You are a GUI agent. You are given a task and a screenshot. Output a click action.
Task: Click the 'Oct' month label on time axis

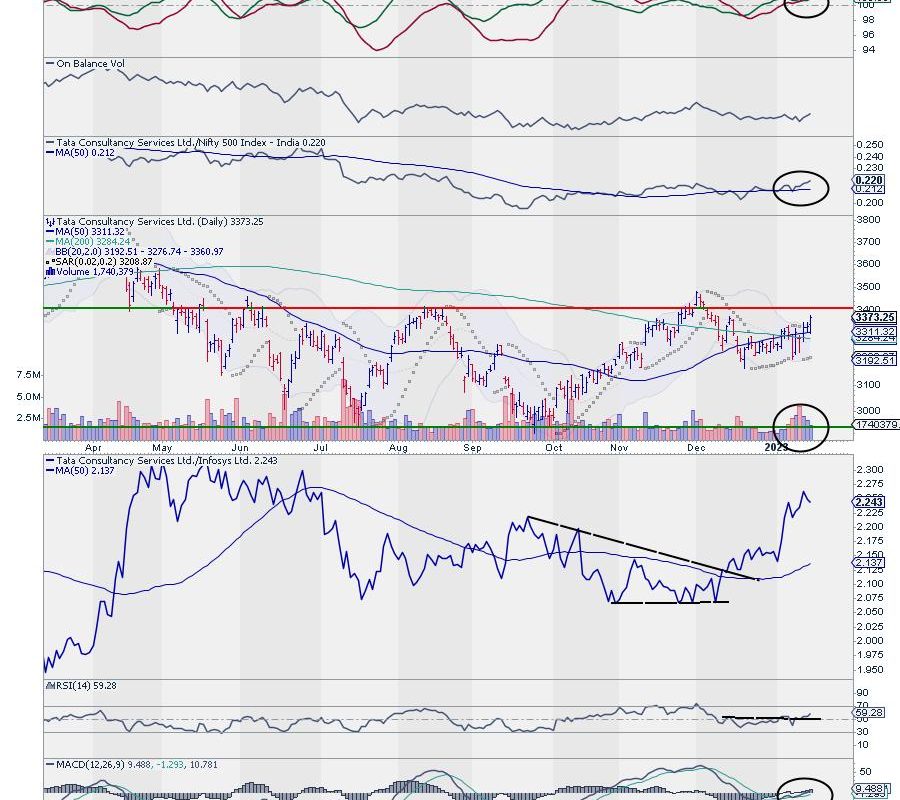point(553,448)
